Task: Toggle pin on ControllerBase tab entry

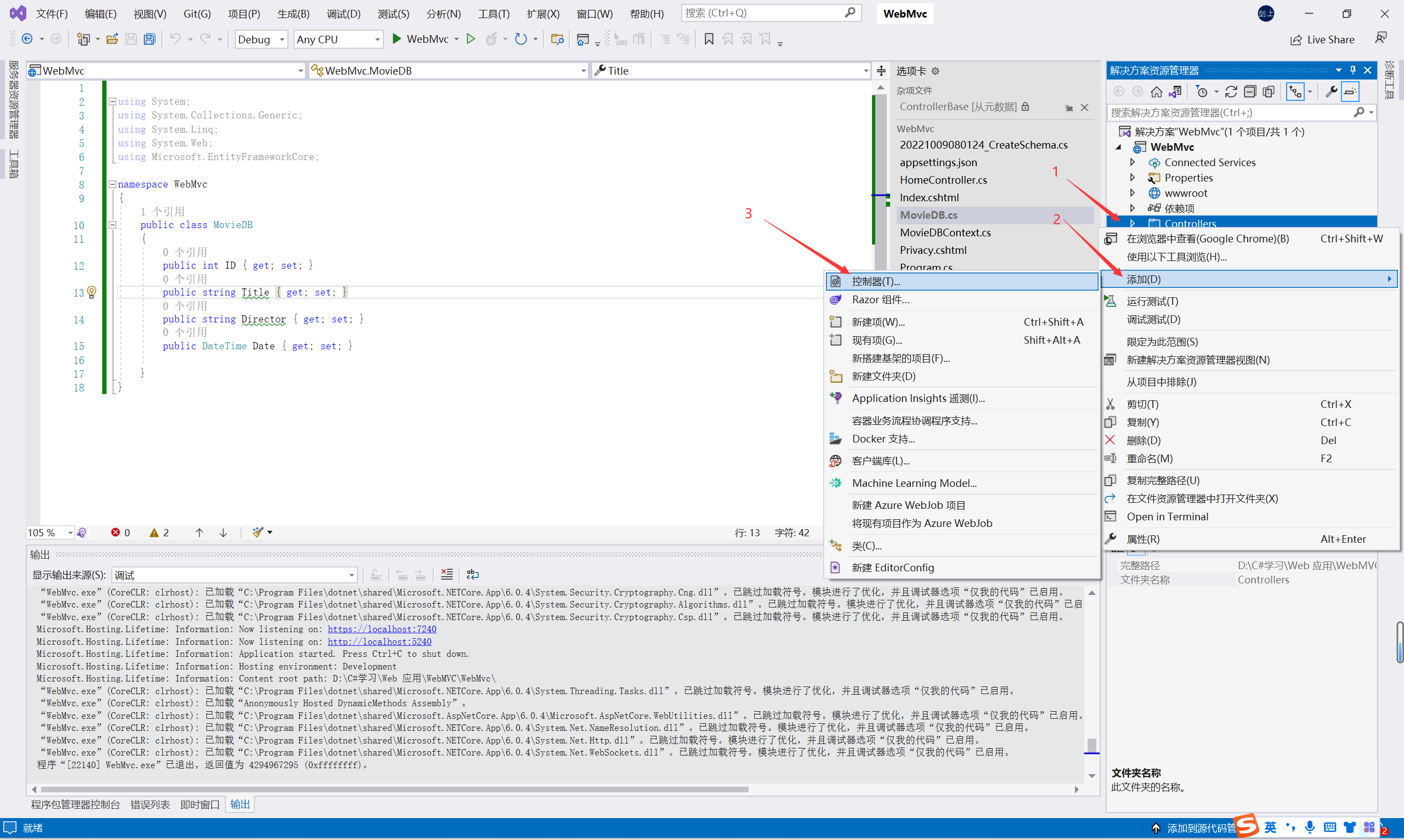Action: pyautogui.click(x=1068, y=107)
